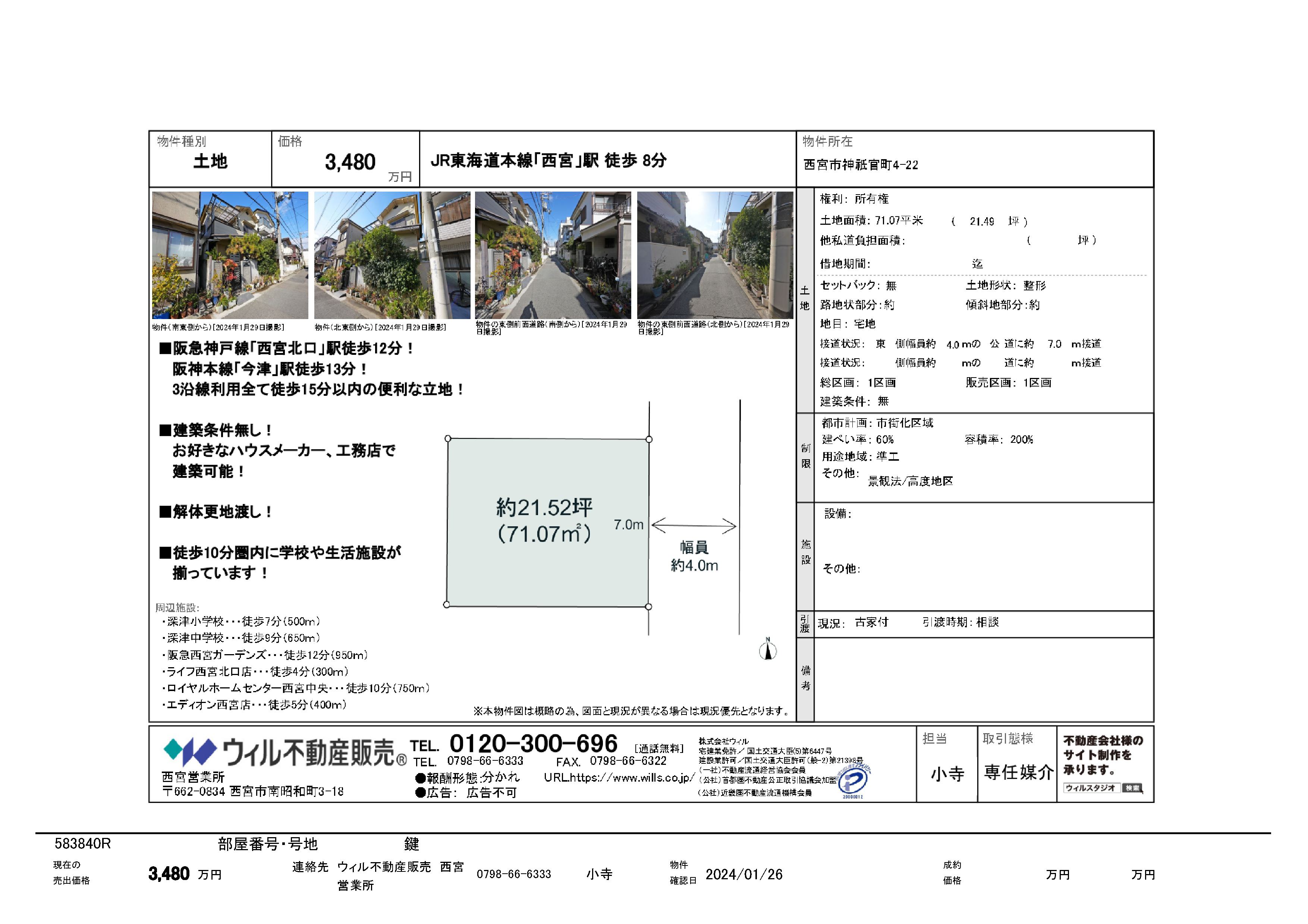Click the address 西宮市神祇官町4-22
Image resolution: width=1308 pixels, height=924 pixels.
click(x=861, y=165)
